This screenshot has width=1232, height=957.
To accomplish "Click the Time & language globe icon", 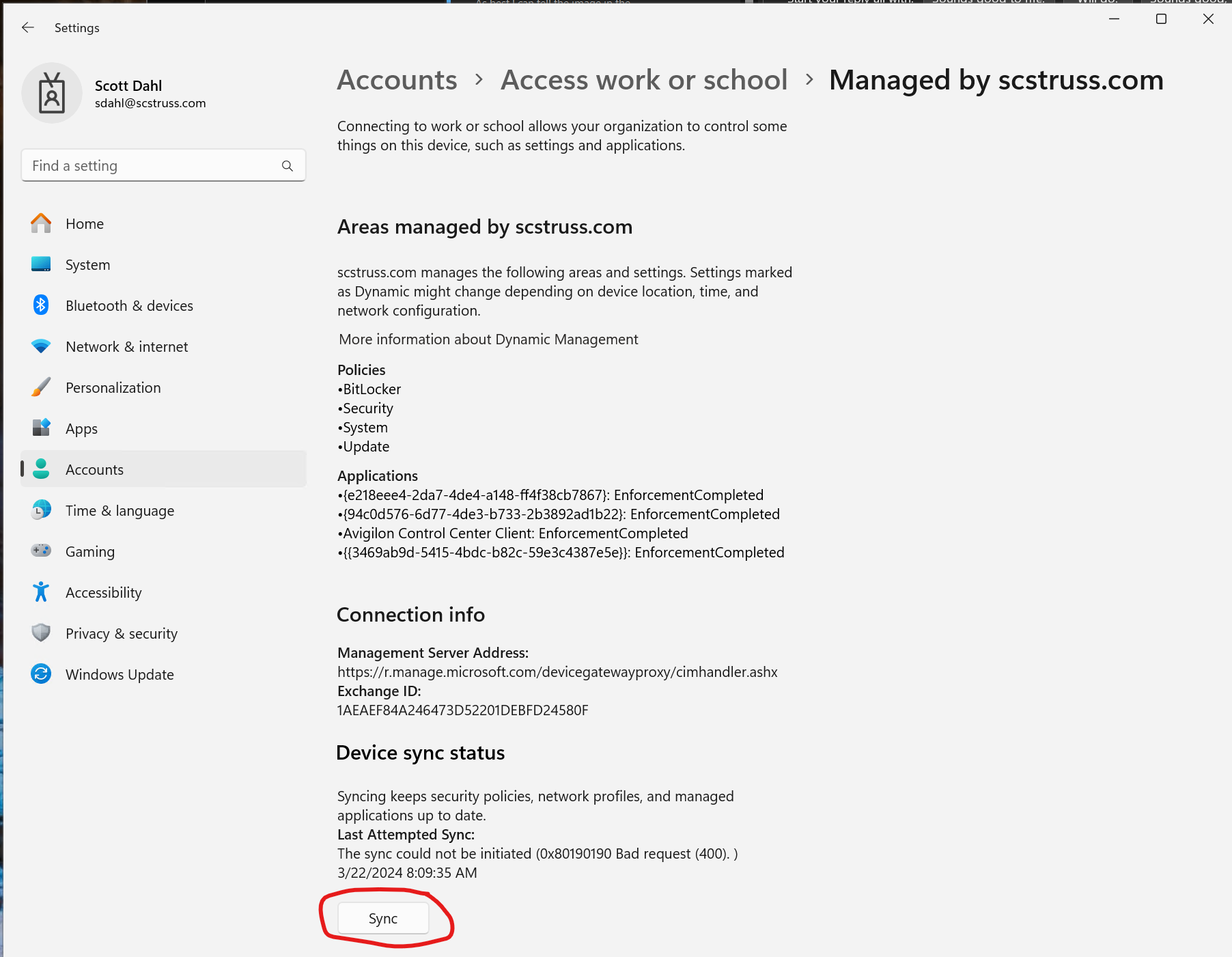I will pos(41,510).
